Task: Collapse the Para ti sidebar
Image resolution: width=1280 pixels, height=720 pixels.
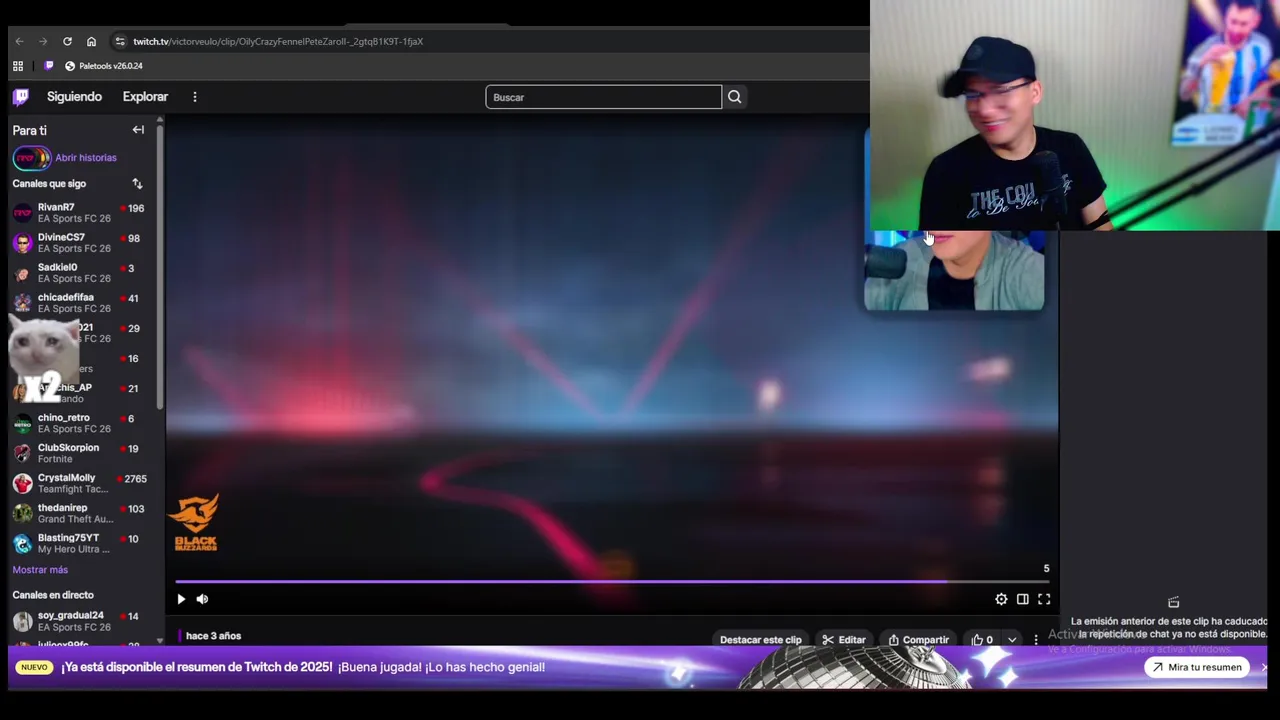Action: tap(138, 130)
